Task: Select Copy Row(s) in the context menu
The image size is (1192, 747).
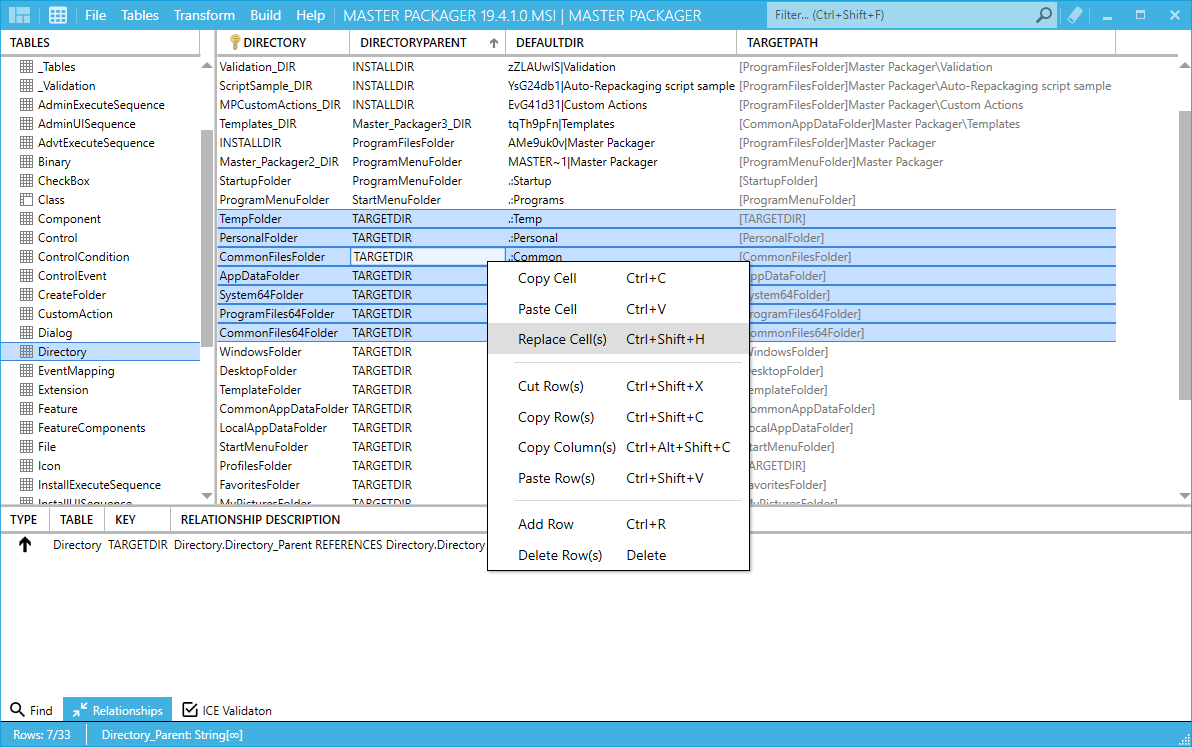Action: click(618, 417)
